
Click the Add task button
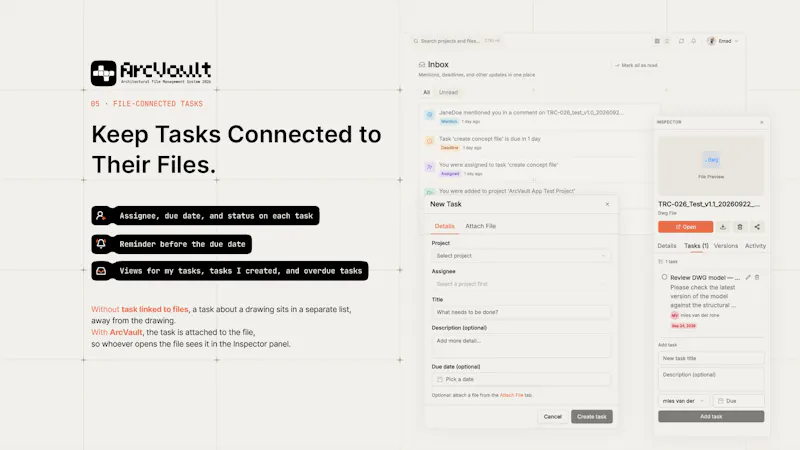pyautogui.click(x=711, y=417)
